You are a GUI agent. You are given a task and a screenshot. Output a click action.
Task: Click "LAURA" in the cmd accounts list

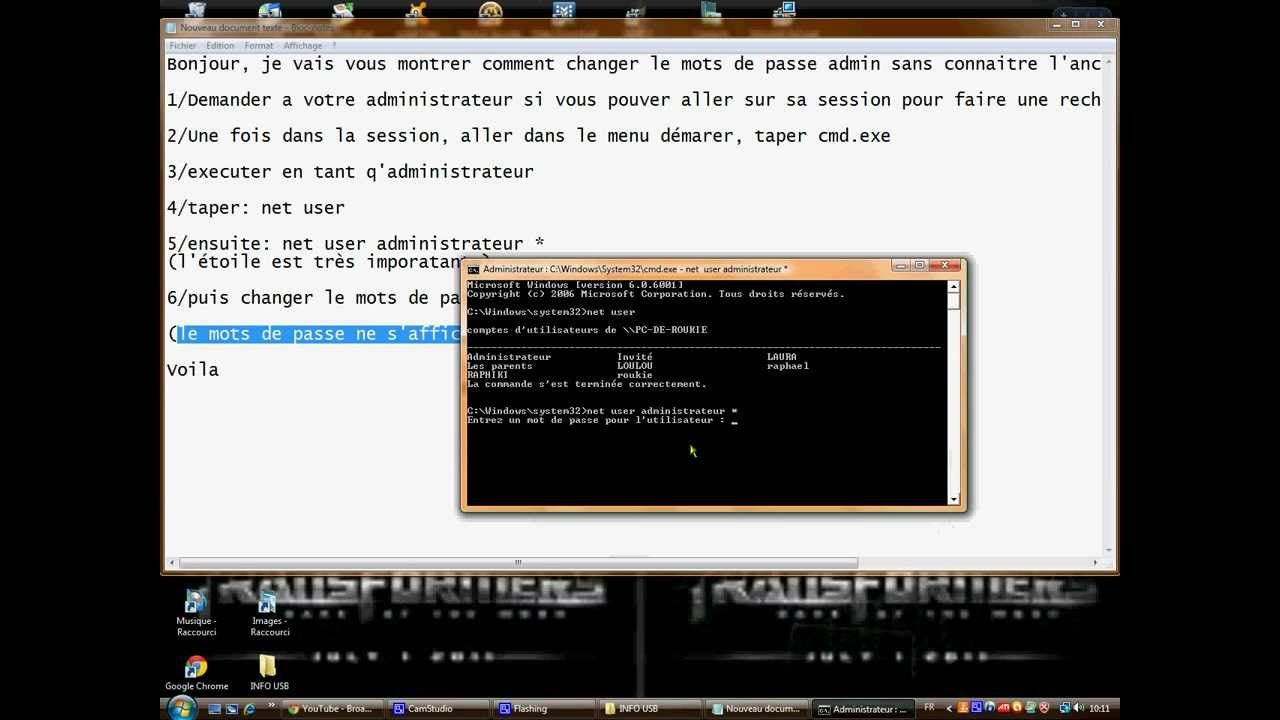pyautogui.click(x=782, y=357)
